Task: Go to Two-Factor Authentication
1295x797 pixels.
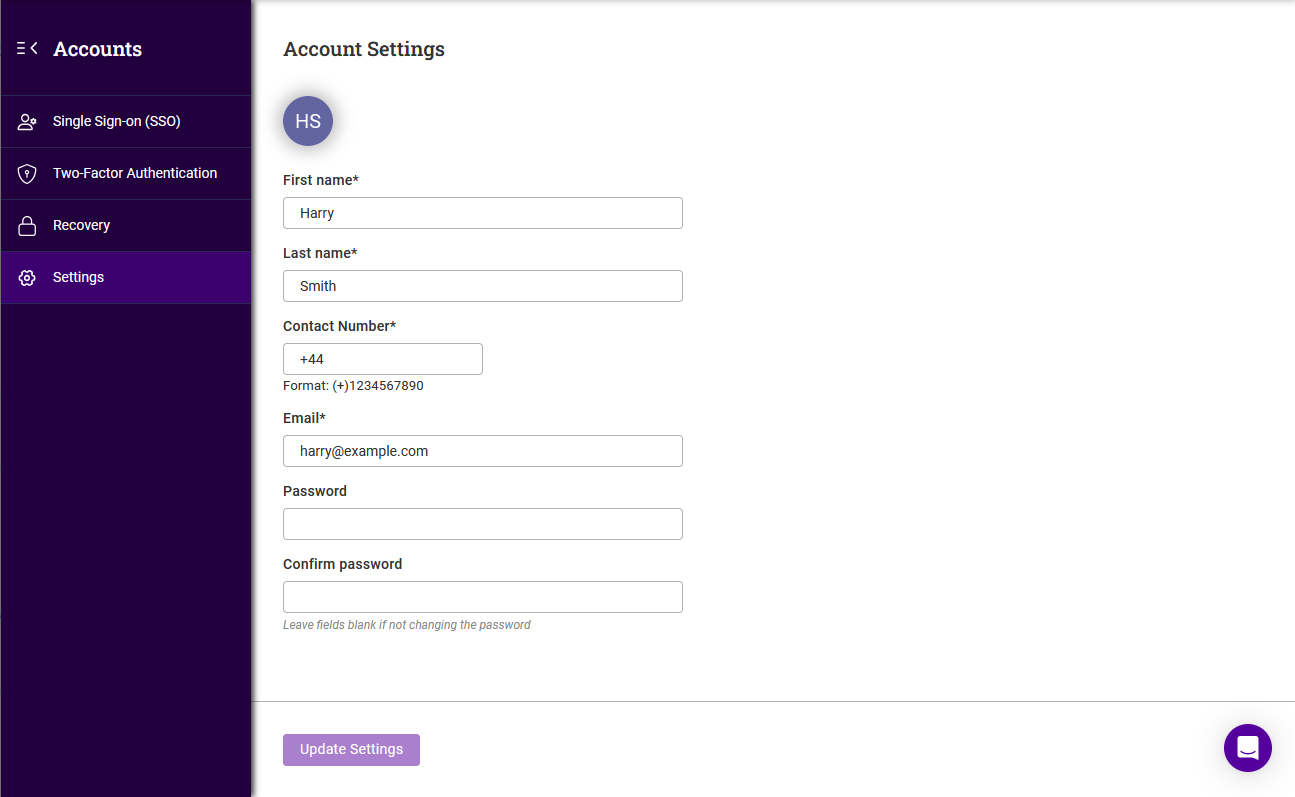Action: click(126, 174)
